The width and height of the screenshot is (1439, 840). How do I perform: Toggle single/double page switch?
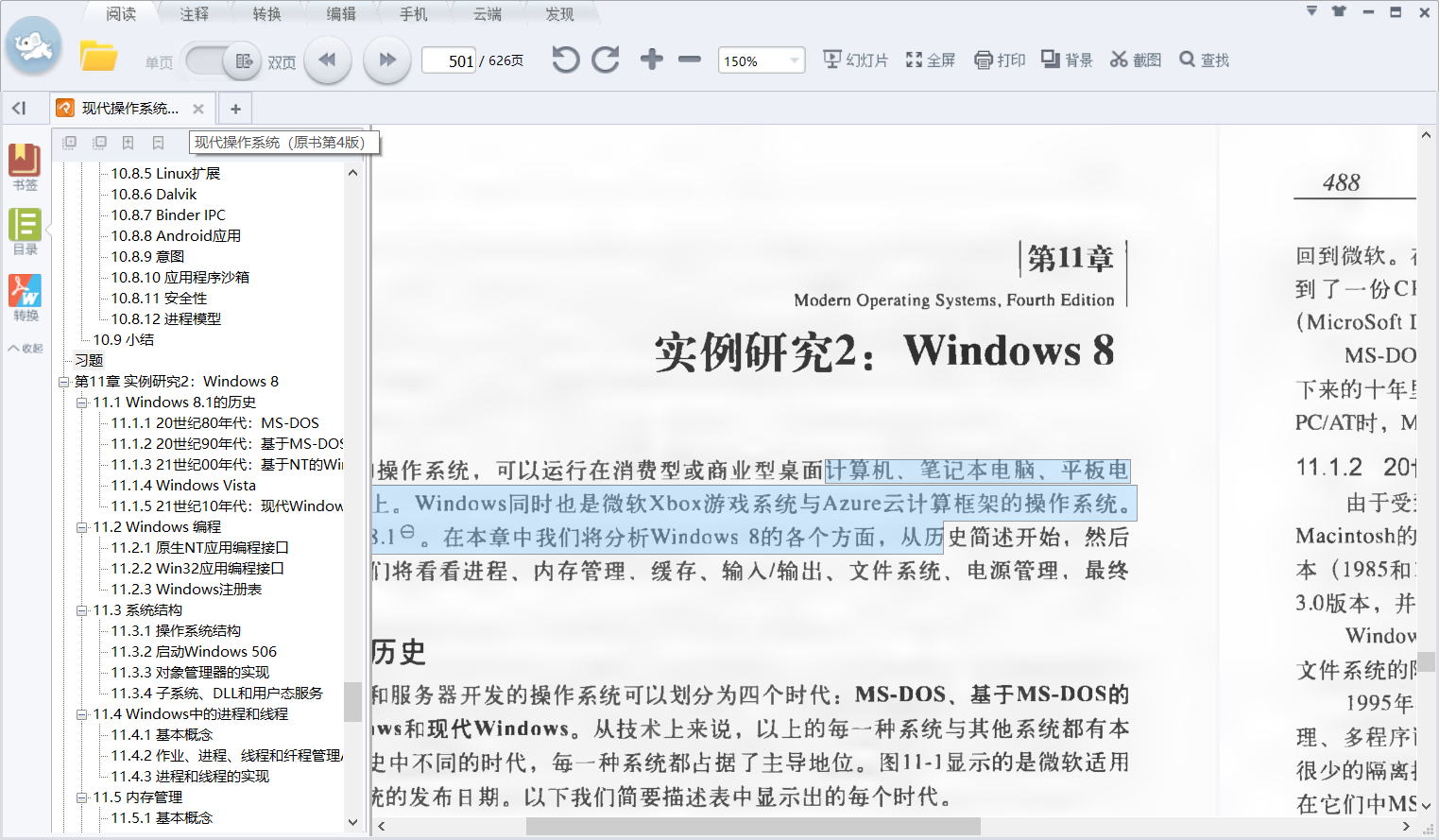[x=221, y=61]
